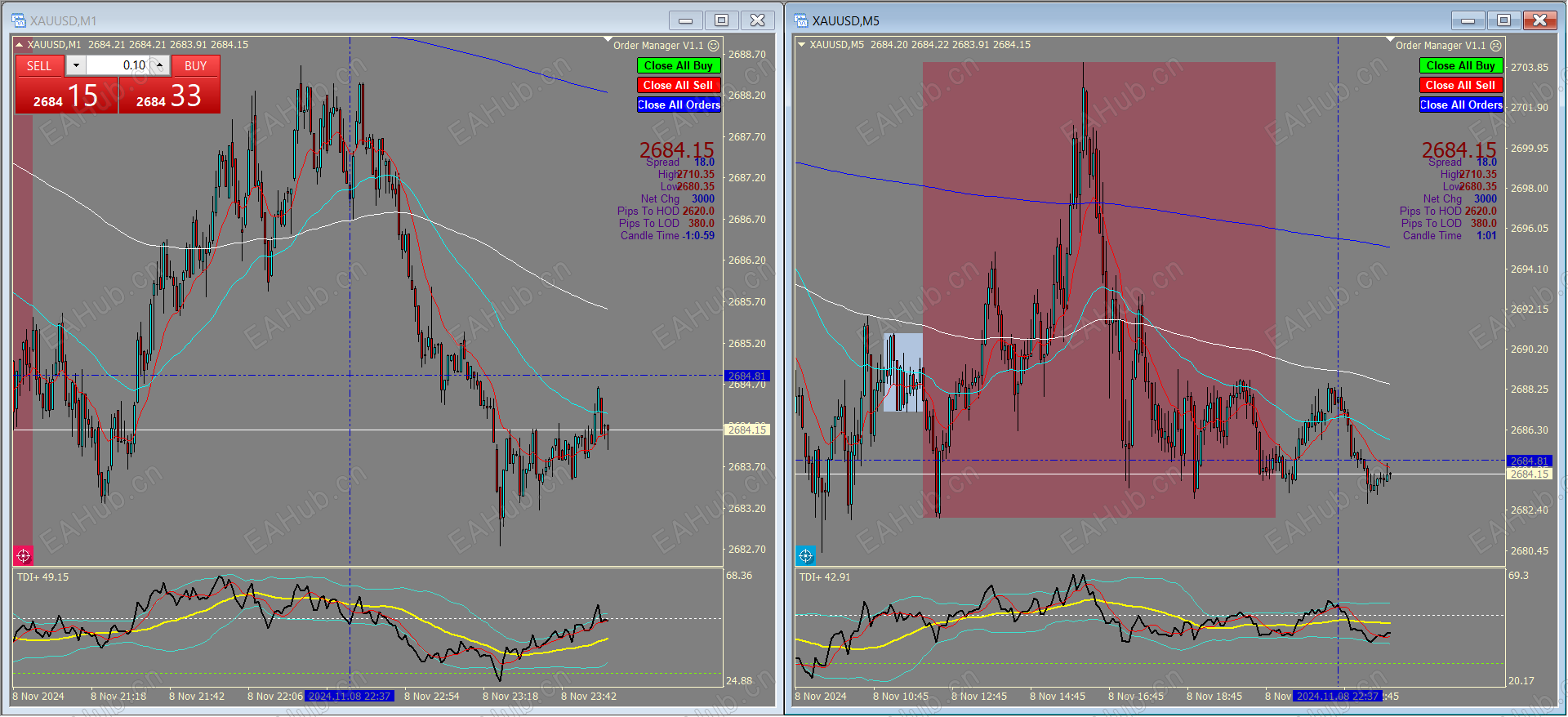Screen dimensions: 1568x717
Task: Click the 8 Nov 16:45 time axis label
Action: (1136, 697)
